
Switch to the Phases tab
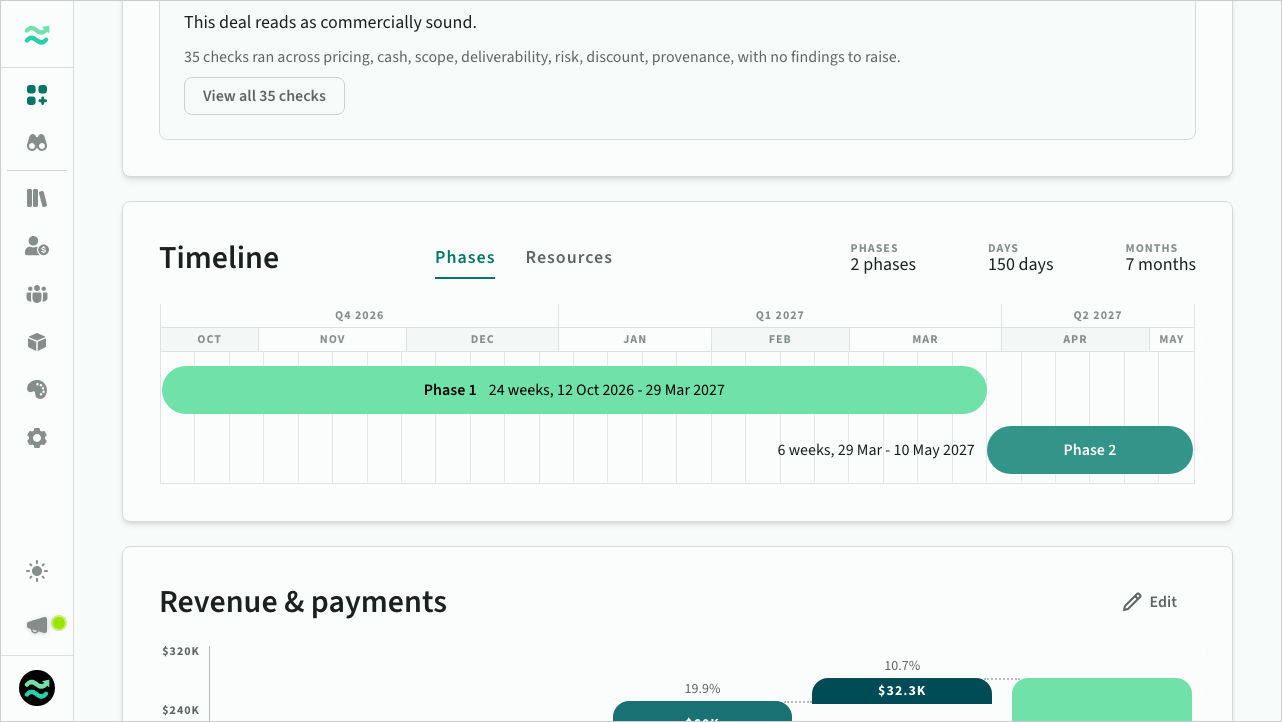[465, 257]
